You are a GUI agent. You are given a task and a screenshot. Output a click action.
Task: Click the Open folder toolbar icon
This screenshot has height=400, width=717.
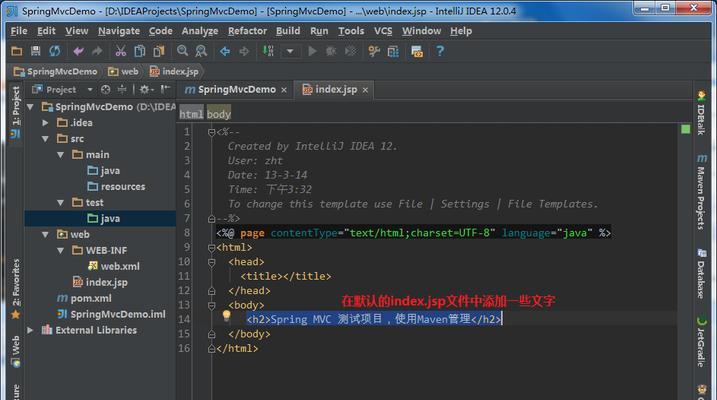tap(16, 51)
